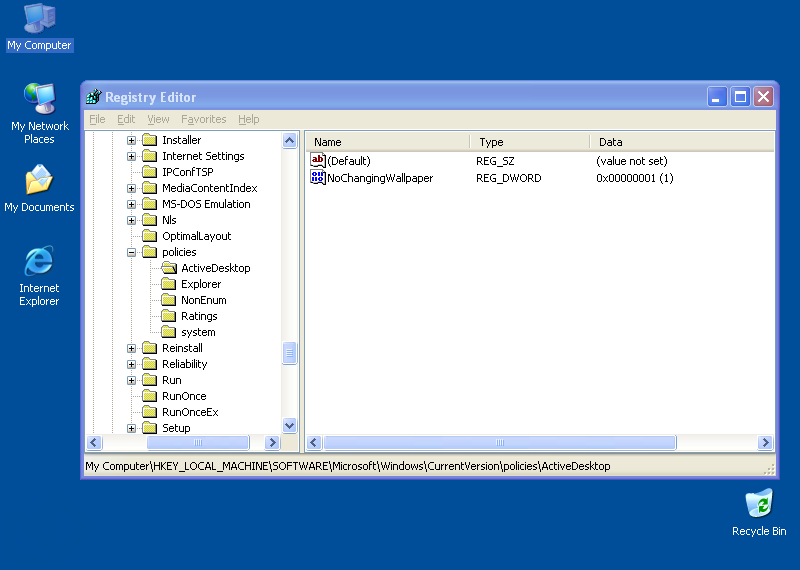Click values pane scroll right arrow
The width and height of the screenshot is (800, 570).
click(x=765, y=442)
